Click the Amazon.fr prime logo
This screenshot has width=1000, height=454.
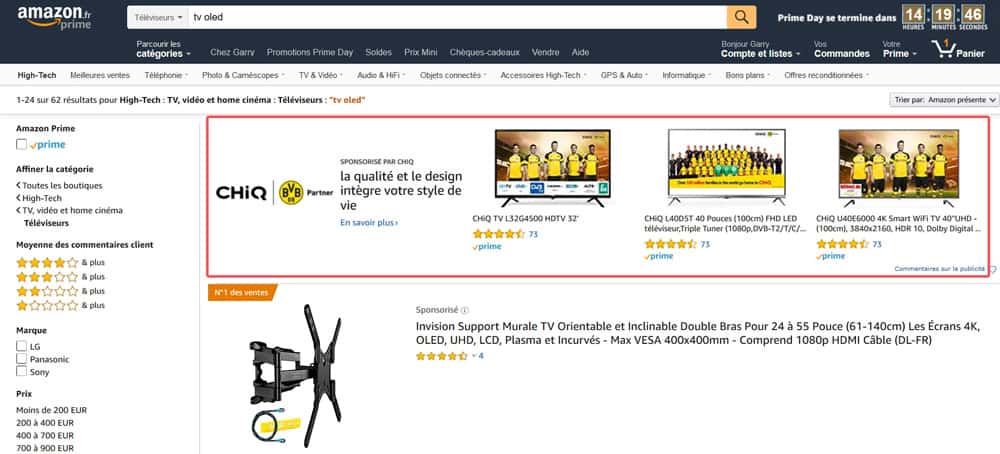click(x=54, y=18)
